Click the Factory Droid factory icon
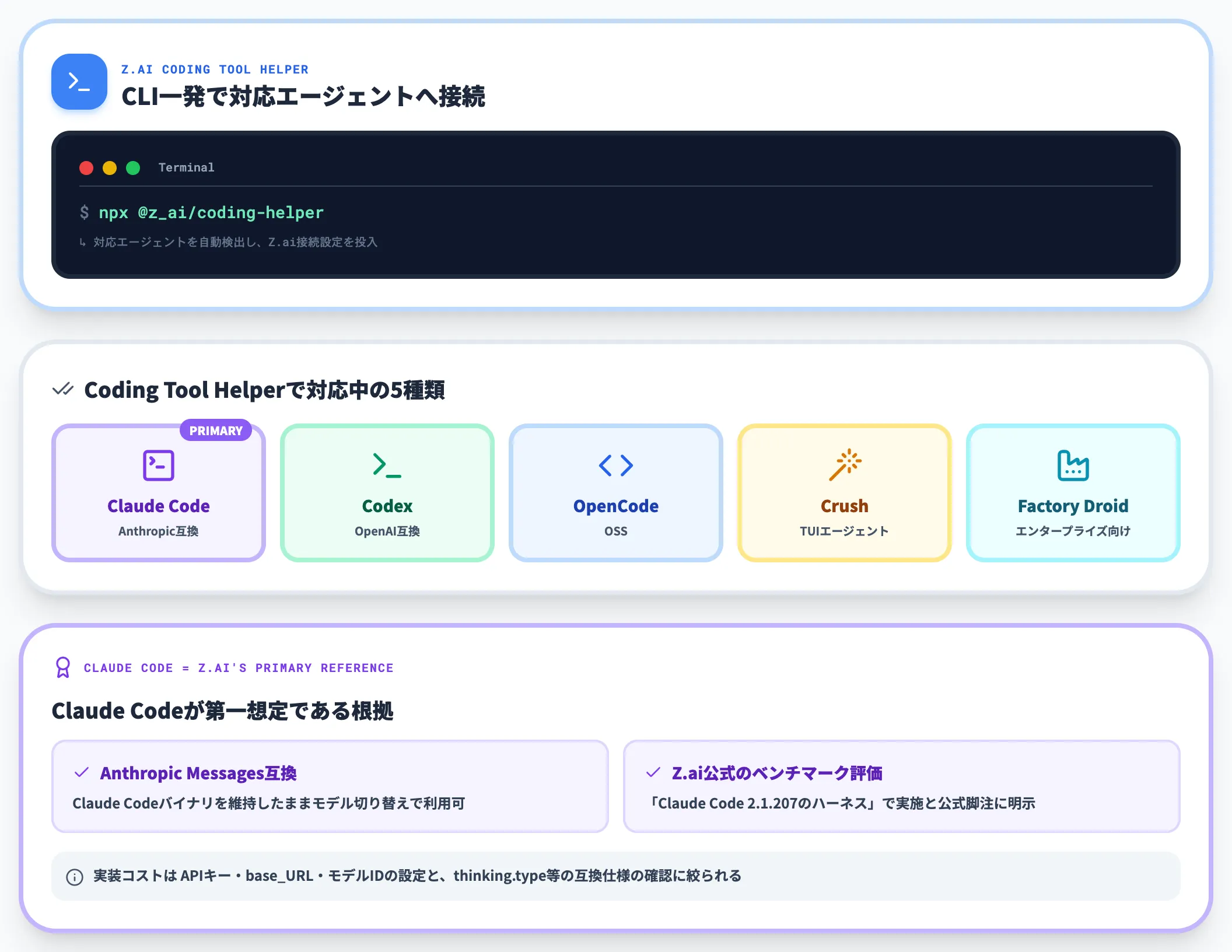Viewport: 1232px width, 952px height. [1073, 466]
